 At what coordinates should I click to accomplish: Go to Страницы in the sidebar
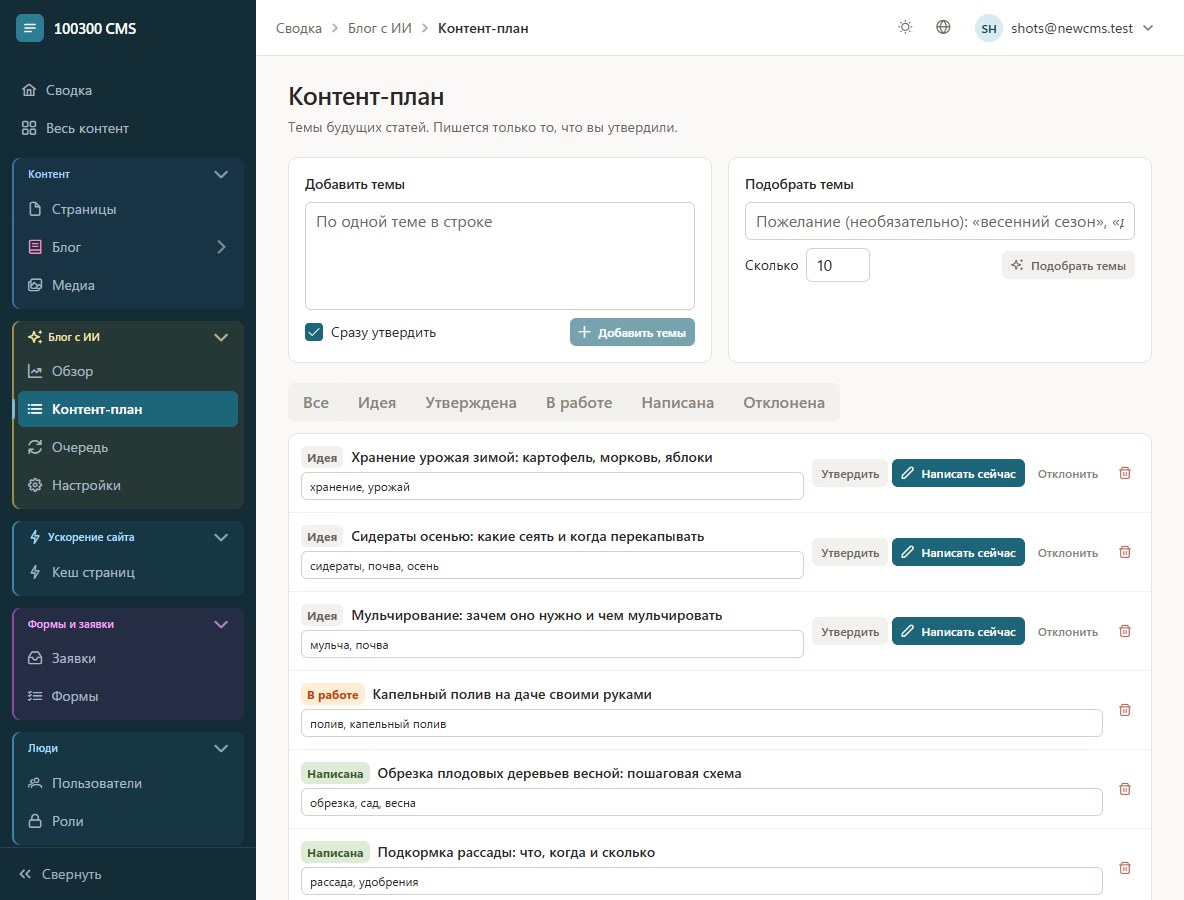click(128, 209)
